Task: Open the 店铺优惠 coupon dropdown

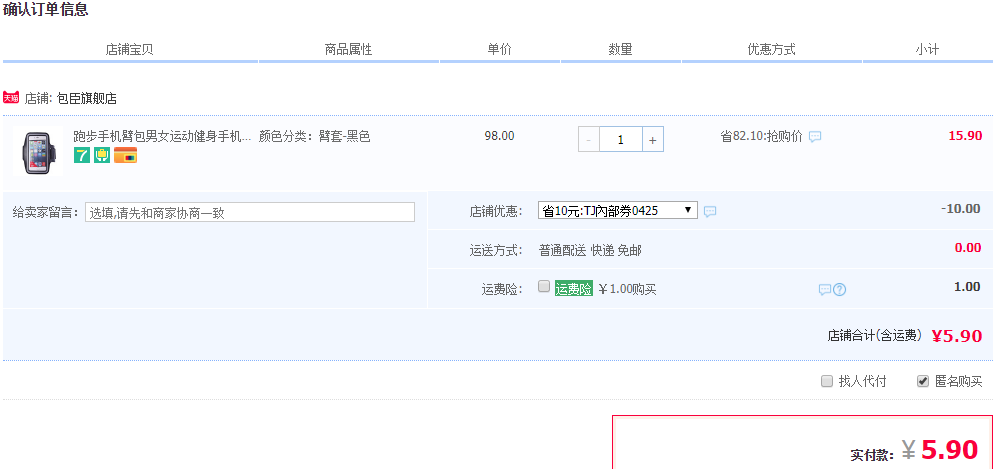Action: [x=617, y=210]
